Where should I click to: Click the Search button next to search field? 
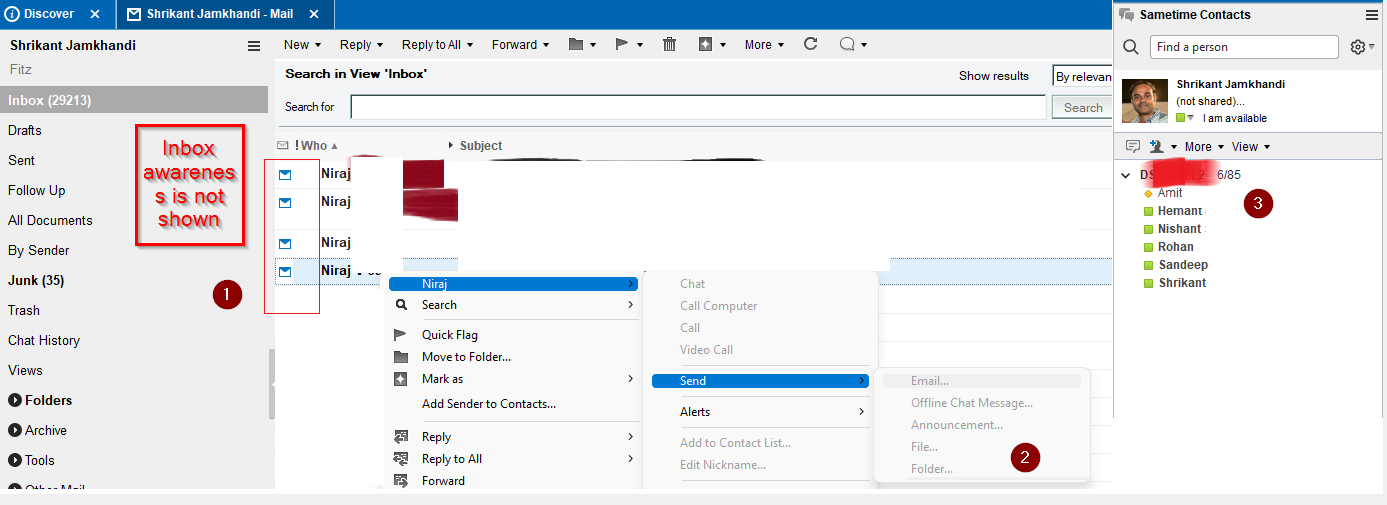pyautogui.click(x=1082, y=108)
